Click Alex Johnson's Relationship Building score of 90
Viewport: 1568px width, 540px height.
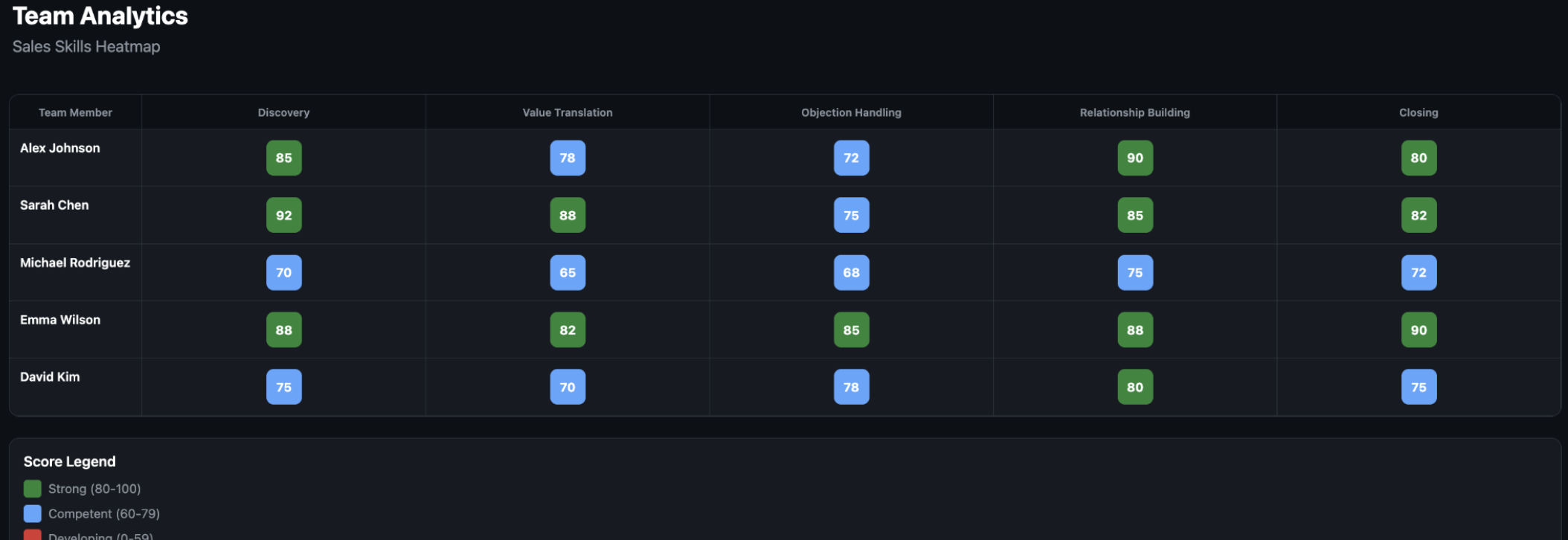[1135, 158]
